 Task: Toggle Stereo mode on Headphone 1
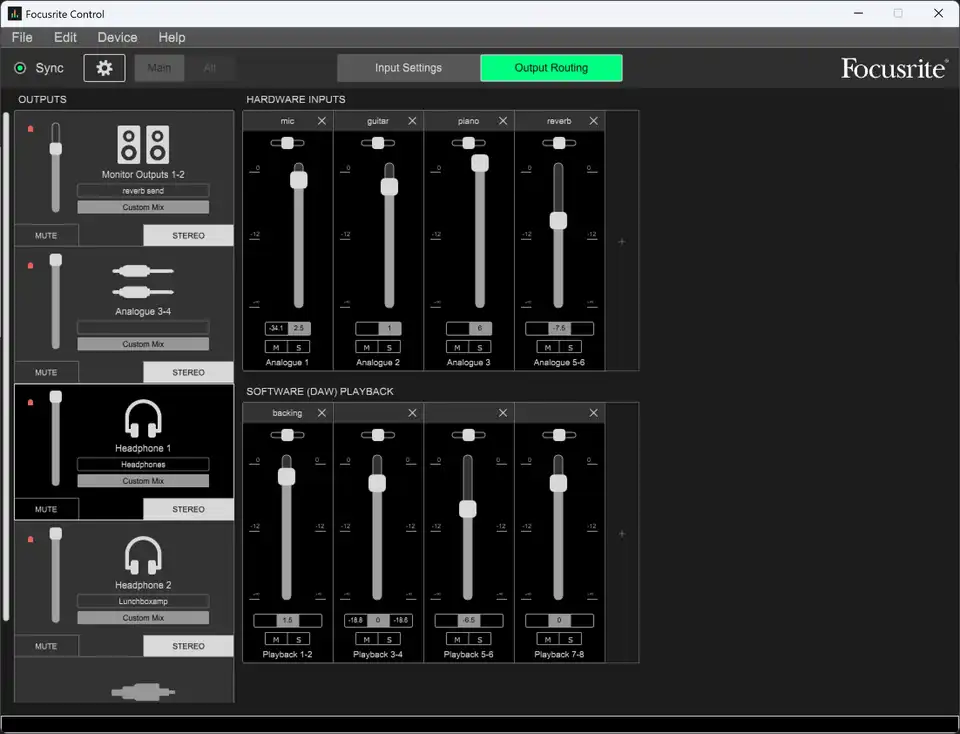[x=188, y=509]
